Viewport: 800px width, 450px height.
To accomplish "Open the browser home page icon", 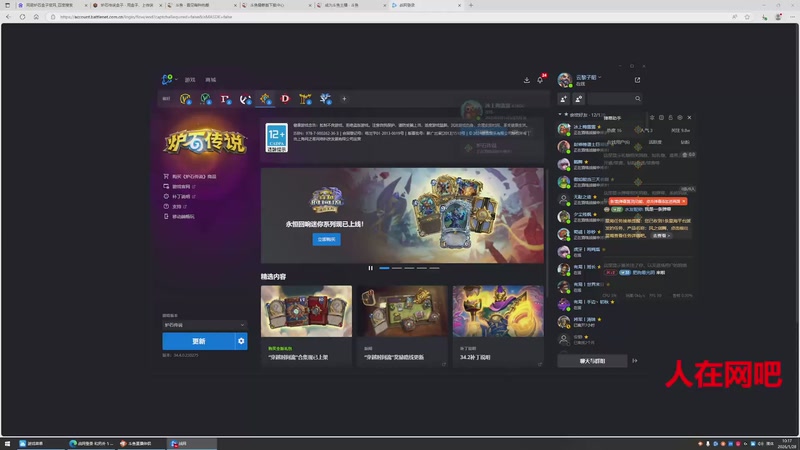I will click(36, 17).
